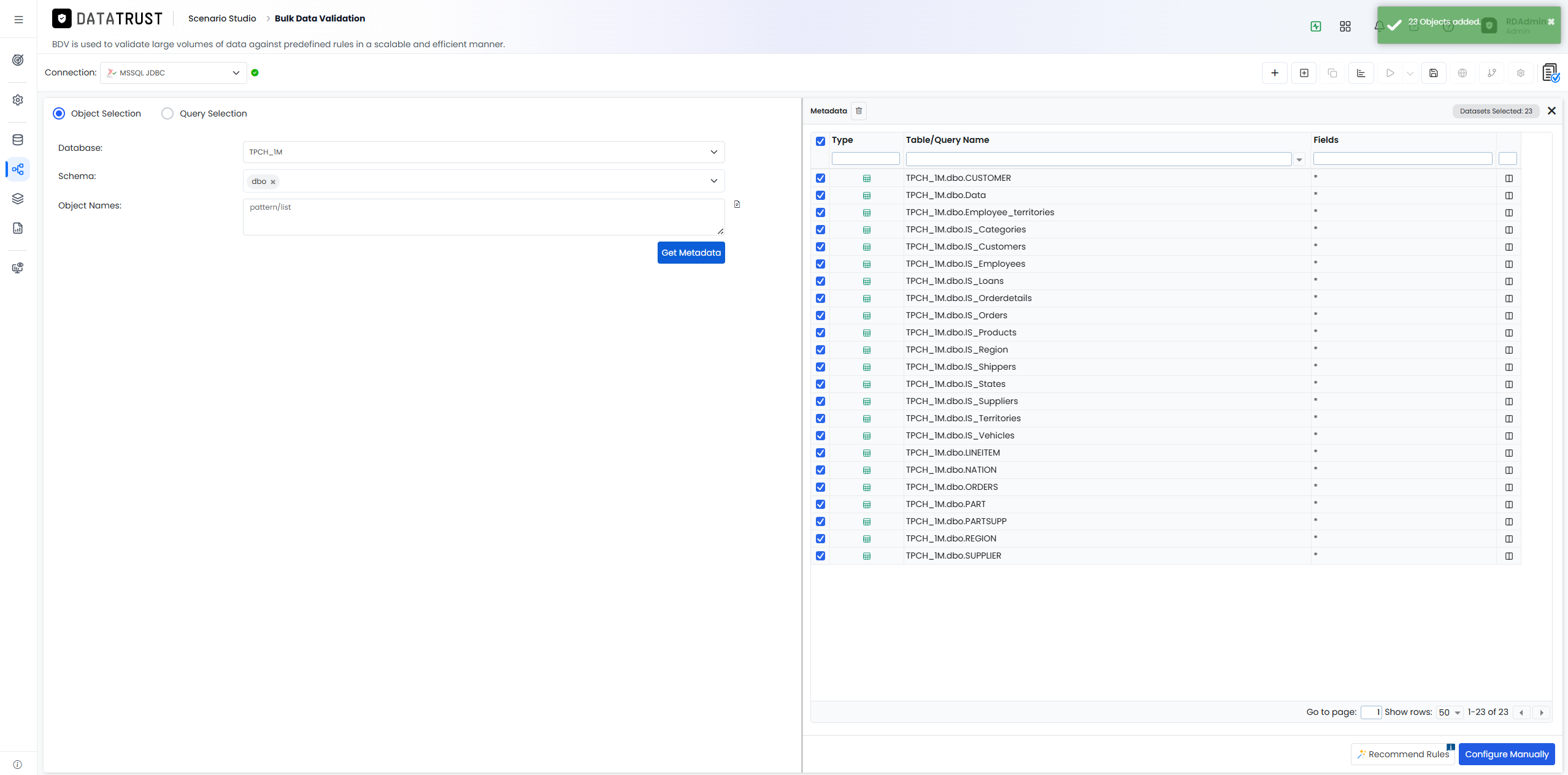Click the Type column filter field
Screen dimensions: 1568x775
866,159
